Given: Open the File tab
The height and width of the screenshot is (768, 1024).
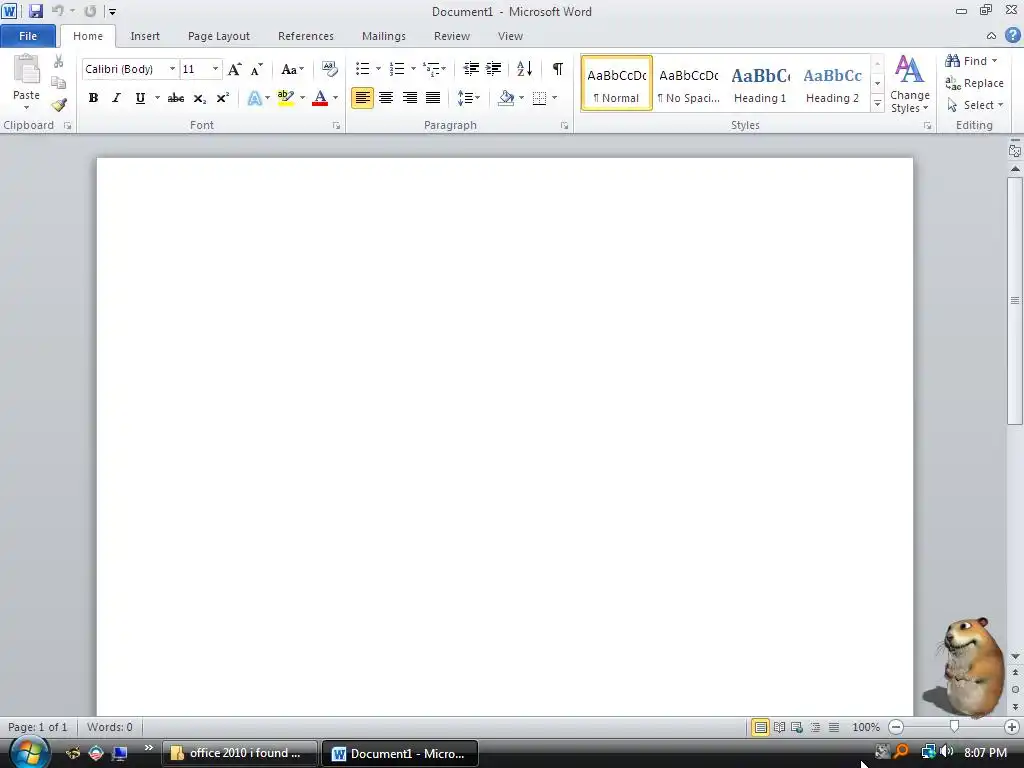Looking at the screenshot, I should click(28, 36).
